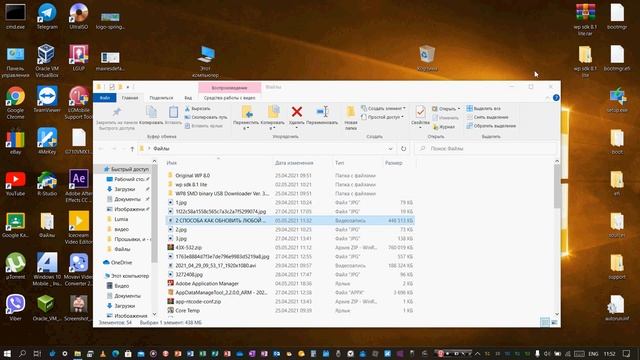This screenshot has height=360, width=640.
Task: Open the Файл ribbon tab
Action: (104, 98)
